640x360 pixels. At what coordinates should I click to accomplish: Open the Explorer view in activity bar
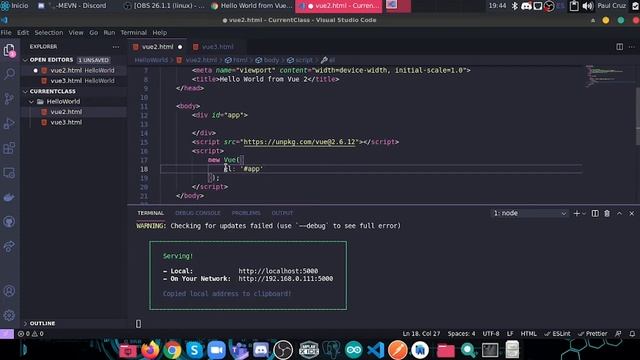click(9, 51)
